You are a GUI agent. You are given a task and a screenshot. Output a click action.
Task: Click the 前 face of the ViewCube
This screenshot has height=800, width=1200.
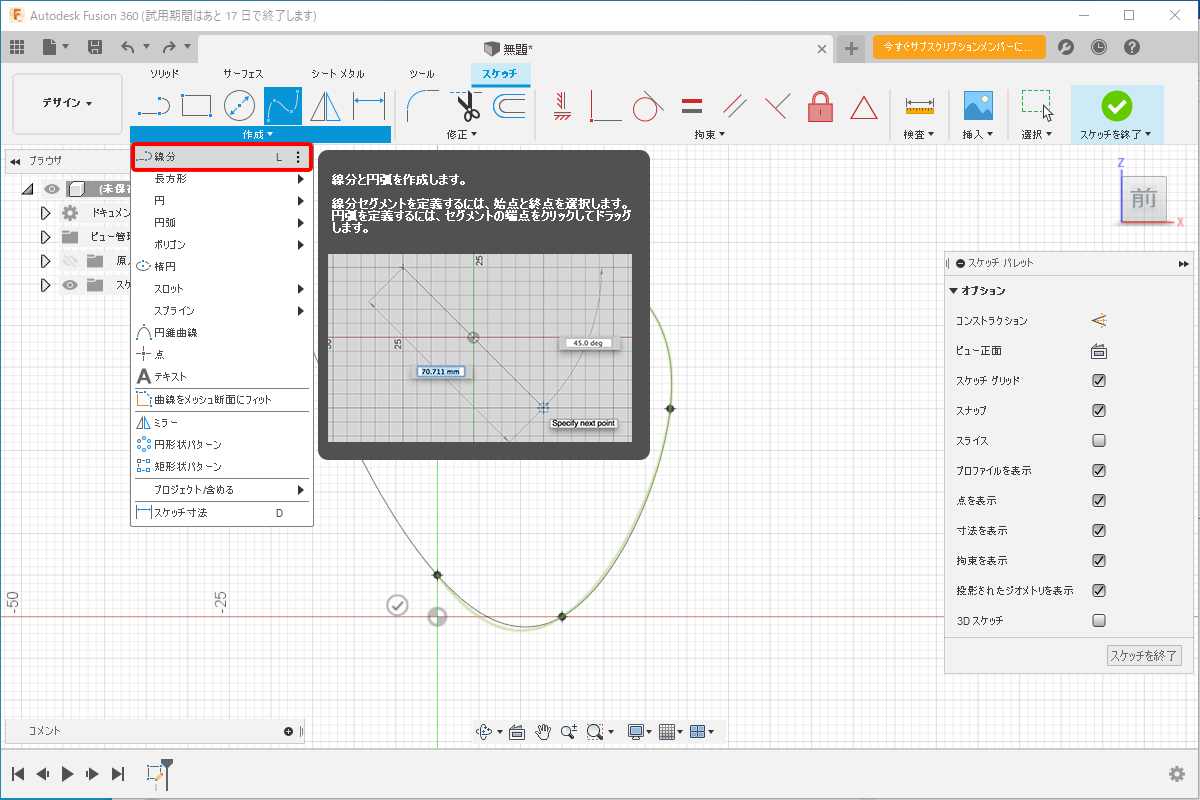pos(1144,199)
